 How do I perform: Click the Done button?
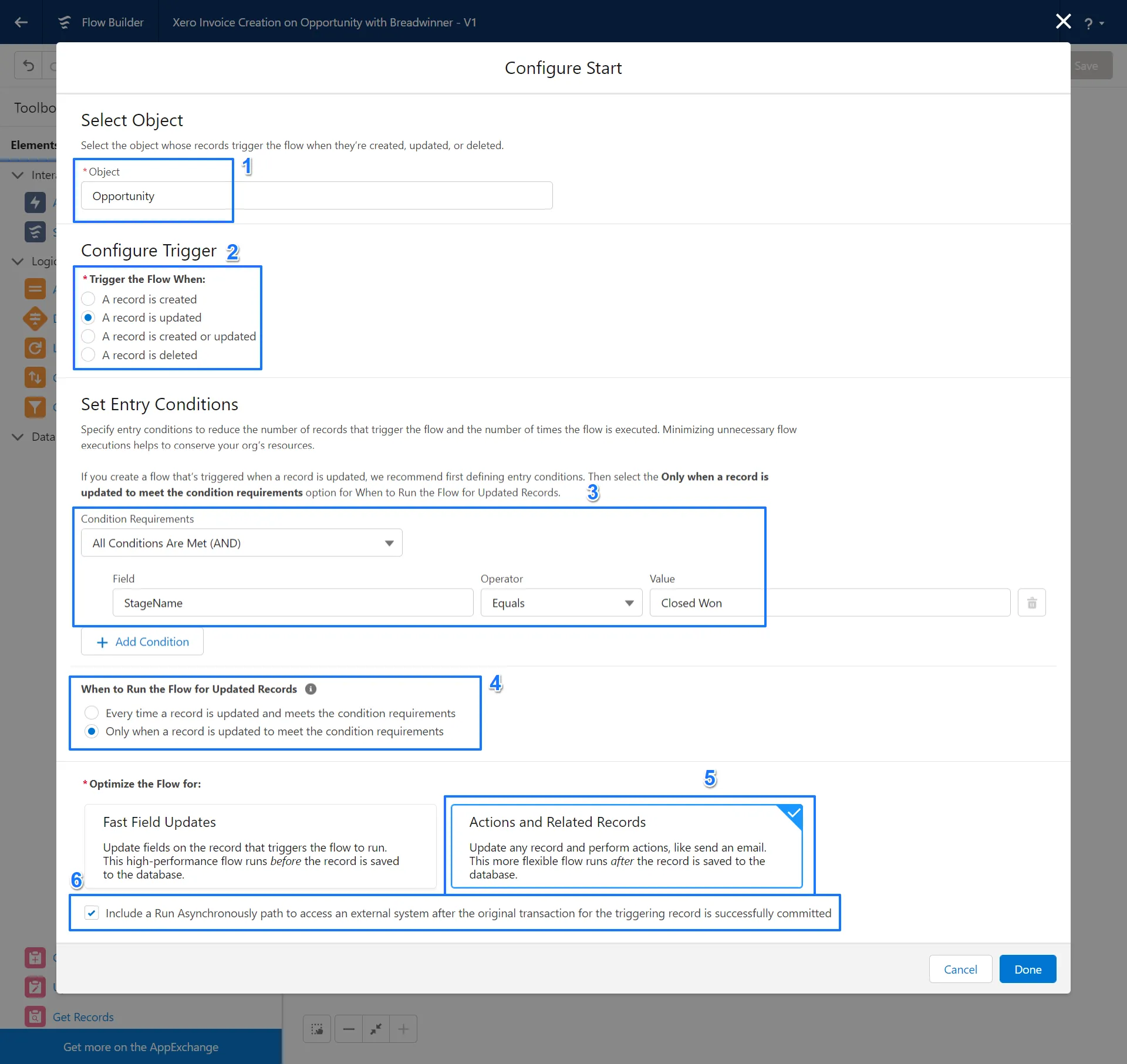tap(1028, 969)
